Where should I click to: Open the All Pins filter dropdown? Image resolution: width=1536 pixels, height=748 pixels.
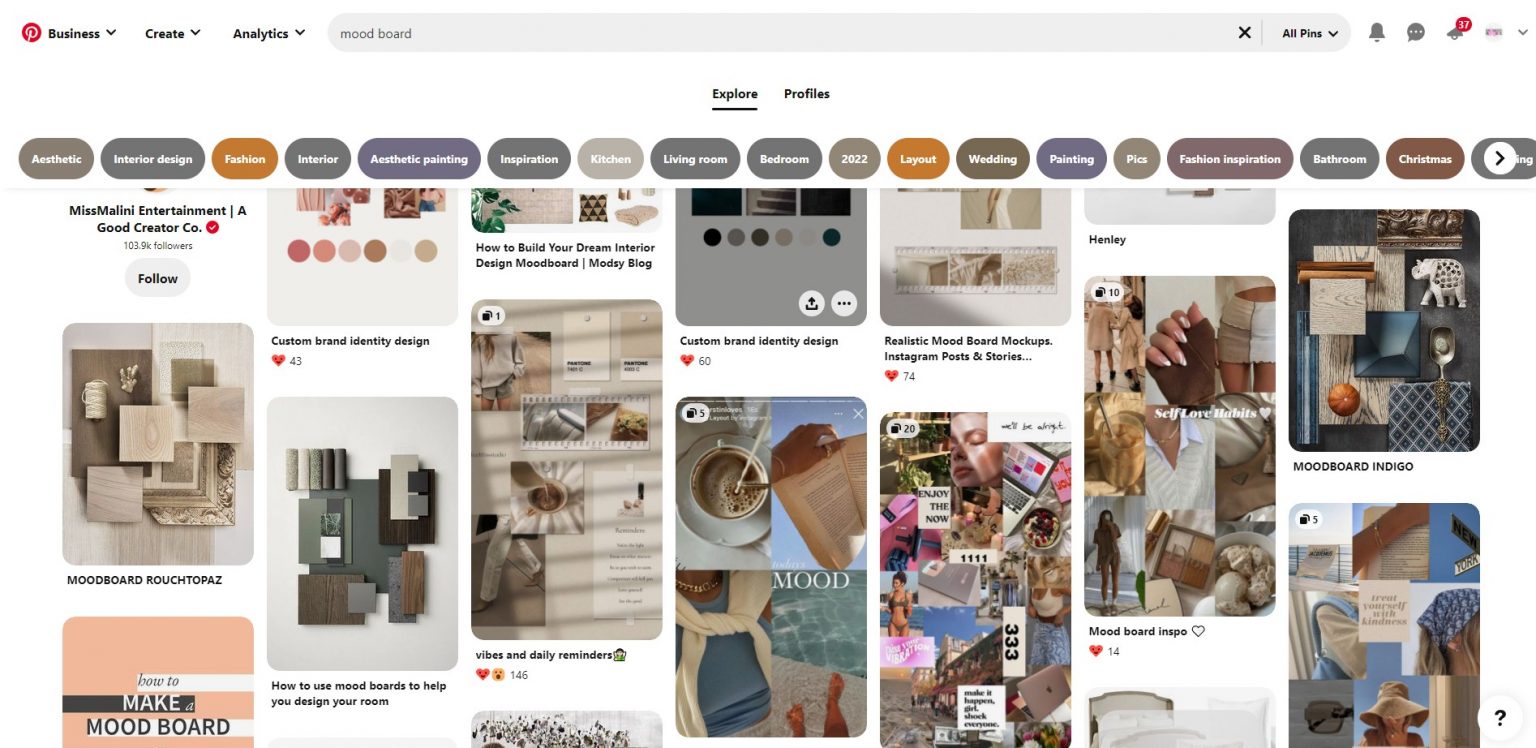click(x=1308, y=32)
